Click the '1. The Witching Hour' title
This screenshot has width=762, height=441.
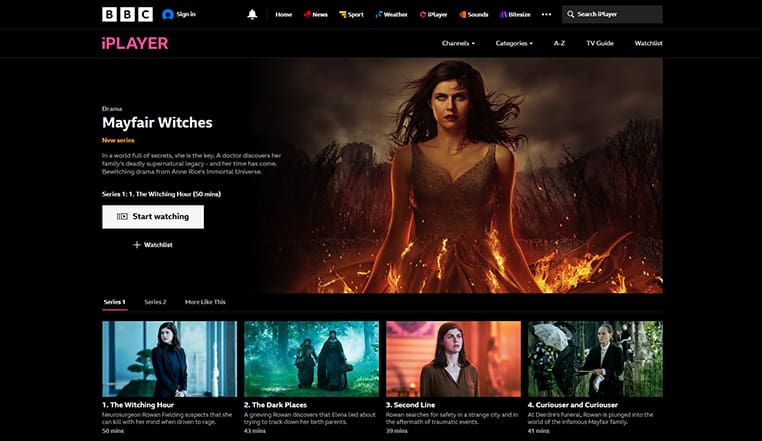(138, 405)
